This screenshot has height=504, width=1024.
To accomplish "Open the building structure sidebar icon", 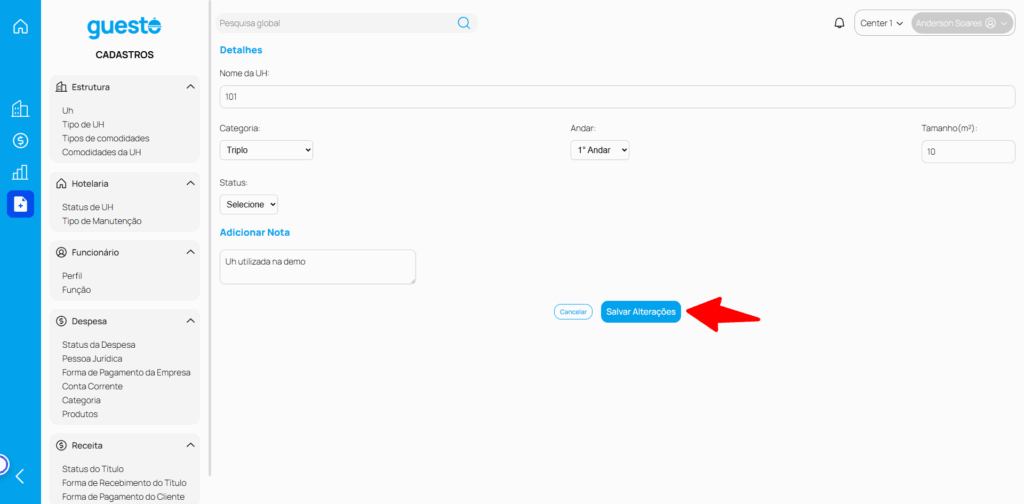I will click(20, 109).
